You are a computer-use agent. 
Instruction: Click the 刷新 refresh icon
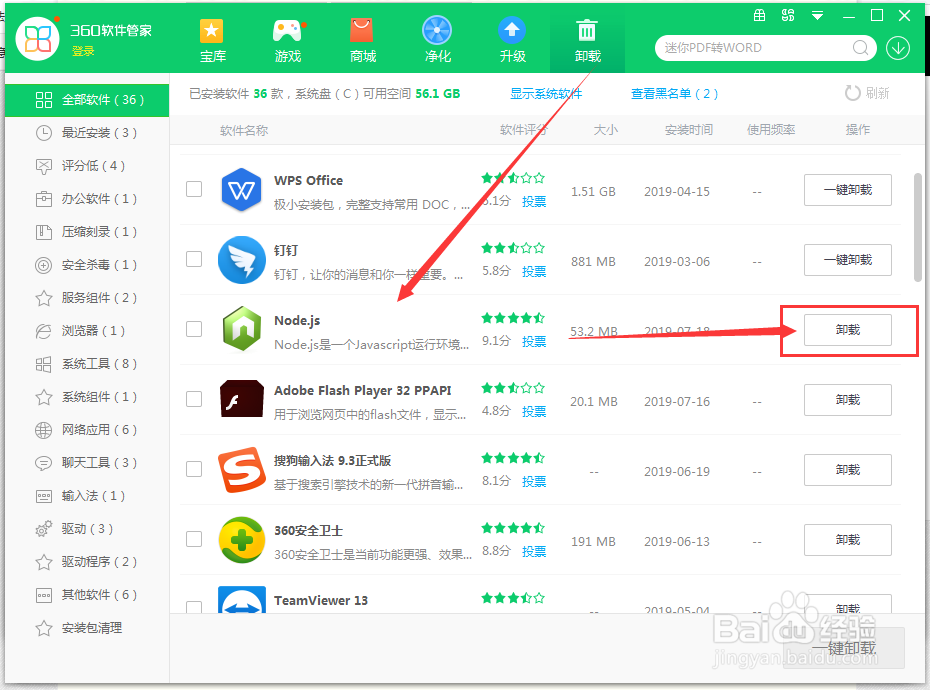pos(852,93)
